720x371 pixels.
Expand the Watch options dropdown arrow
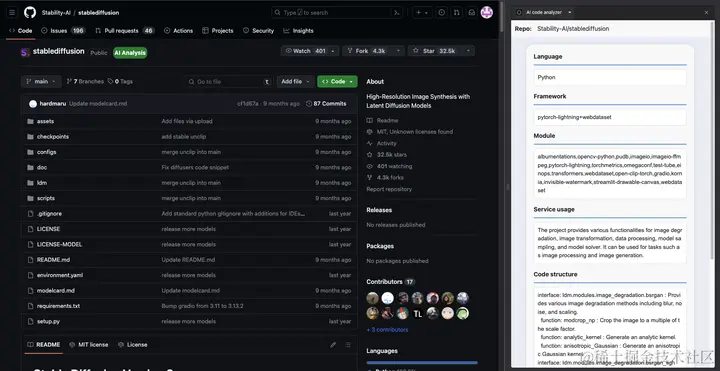tap(332, 51)
